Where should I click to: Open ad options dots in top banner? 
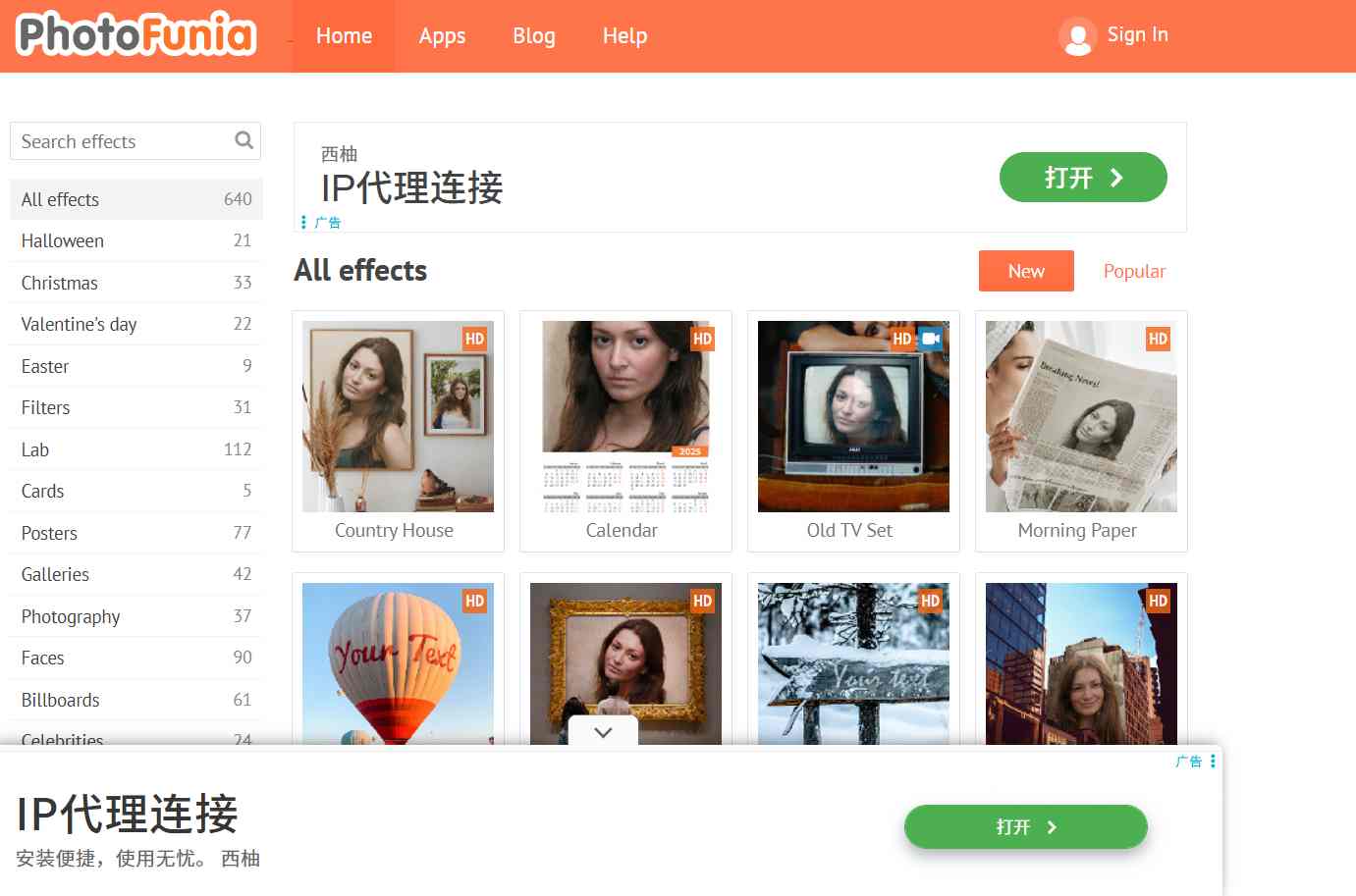[x=303, y=222]
